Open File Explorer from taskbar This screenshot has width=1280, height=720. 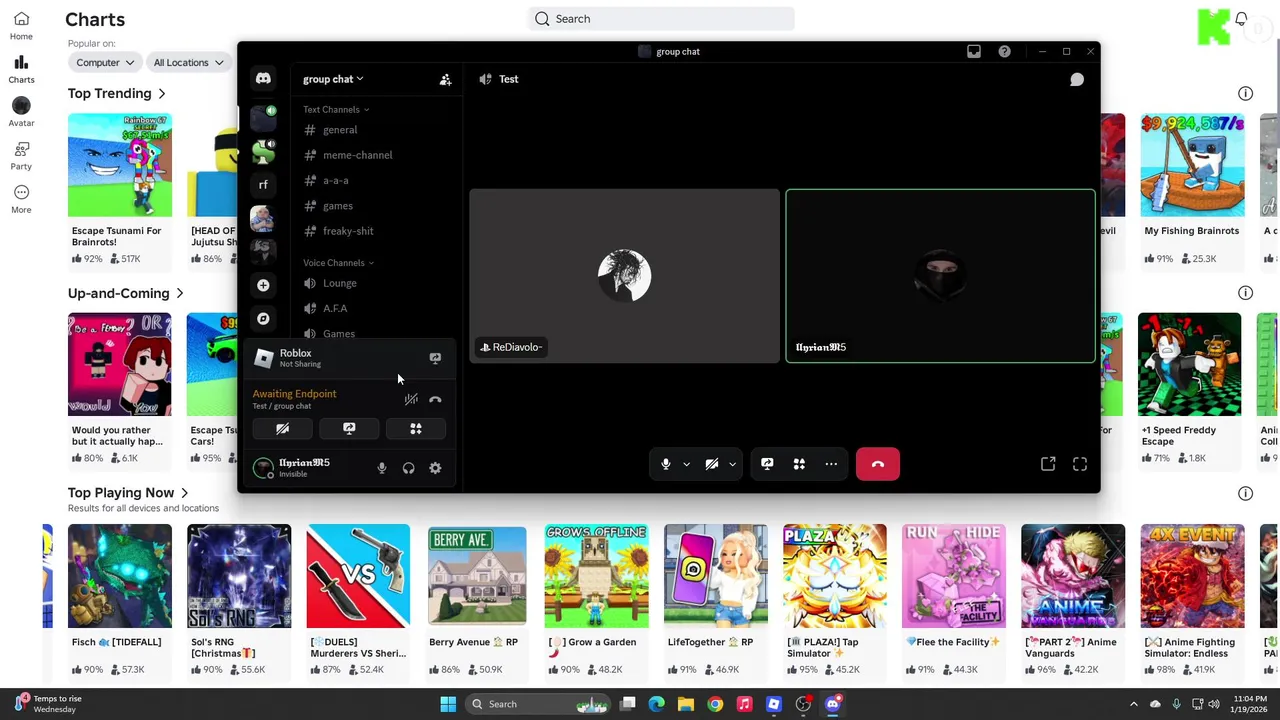(686, 704)
